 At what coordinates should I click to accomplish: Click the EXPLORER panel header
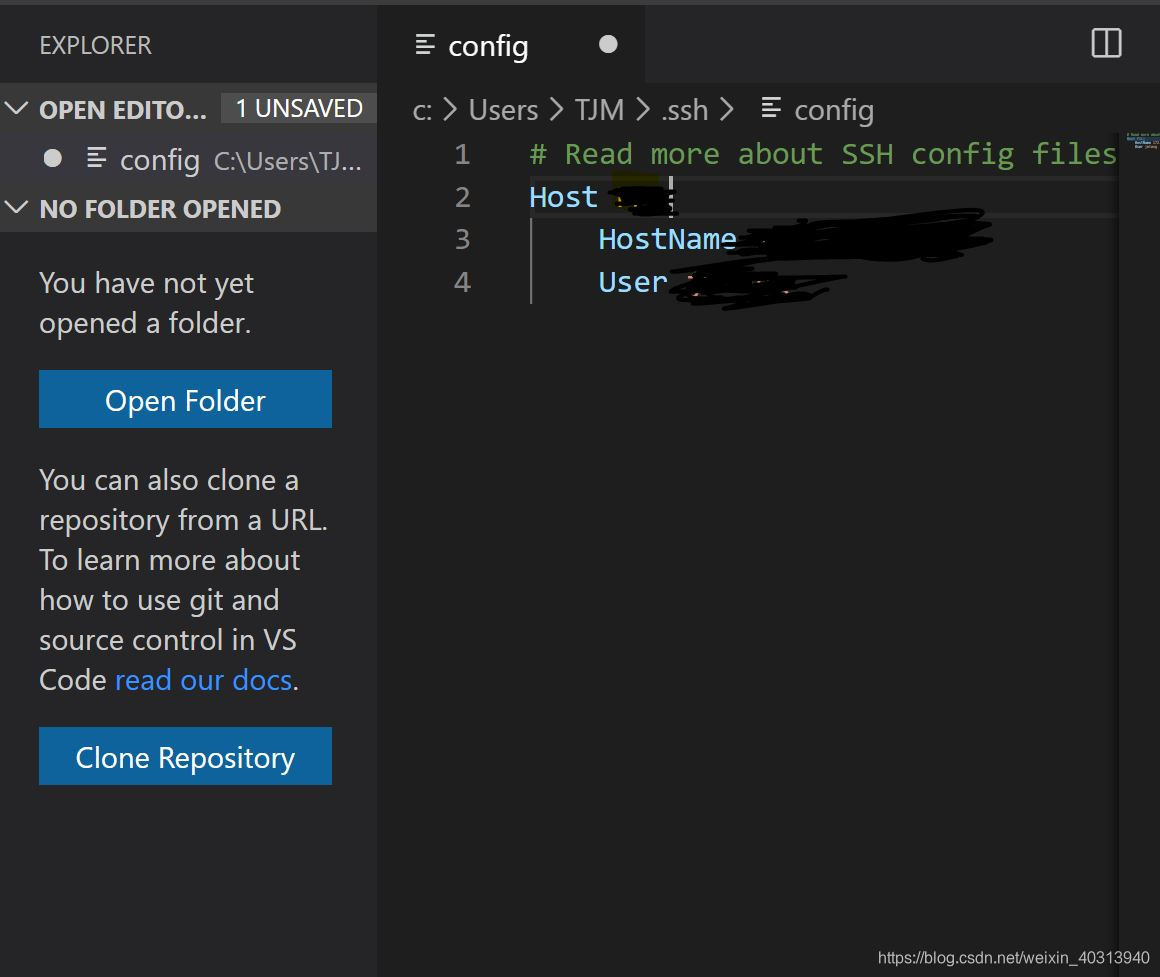[95, 44]
